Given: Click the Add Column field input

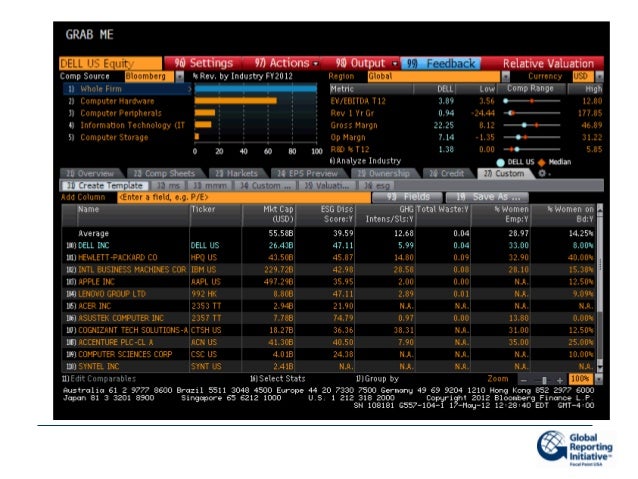Looking at the screenshot, I should [244, 197].
